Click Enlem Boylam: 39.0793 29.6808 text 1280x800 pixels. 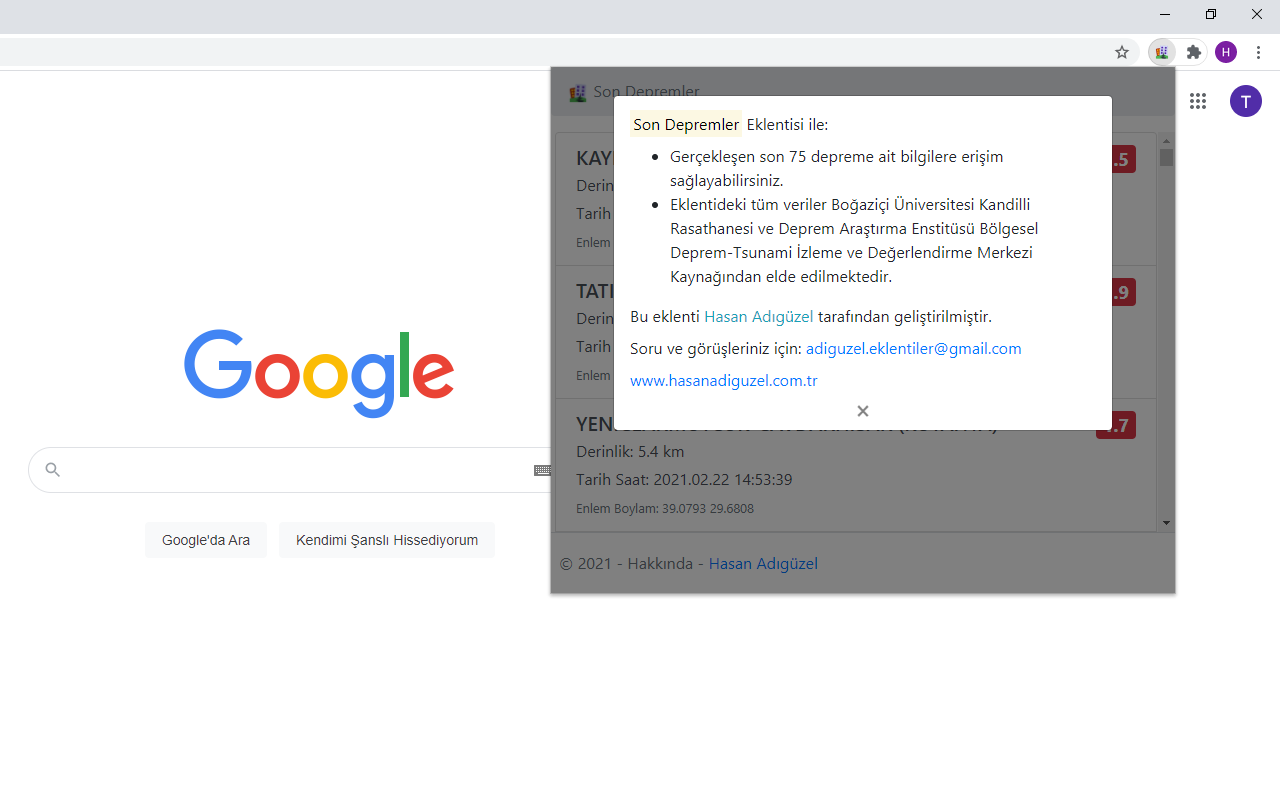pyautogui.click(x=665, y=509)
